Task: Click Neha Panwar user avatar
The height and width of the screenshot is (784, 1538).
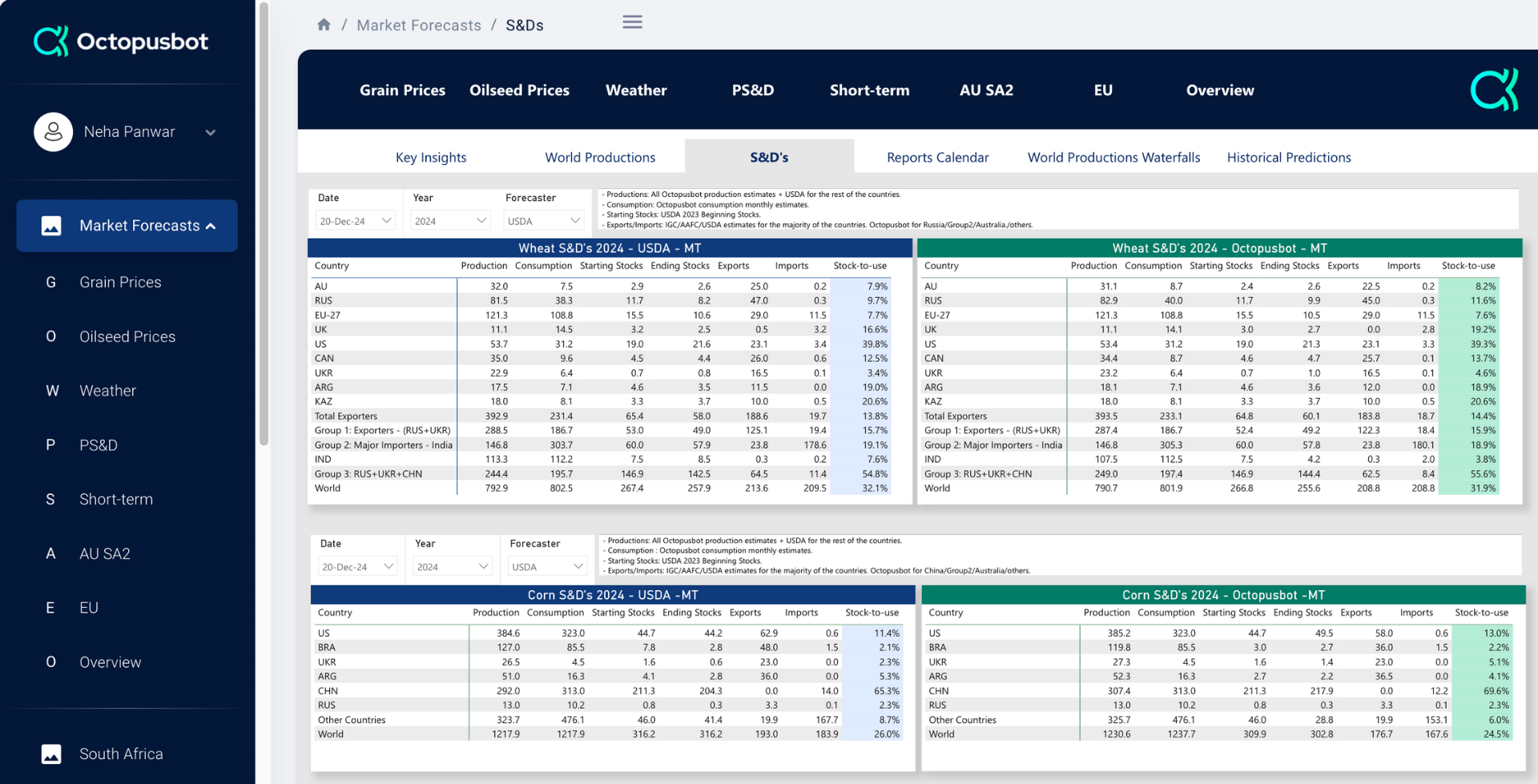Action: point(54,132)
